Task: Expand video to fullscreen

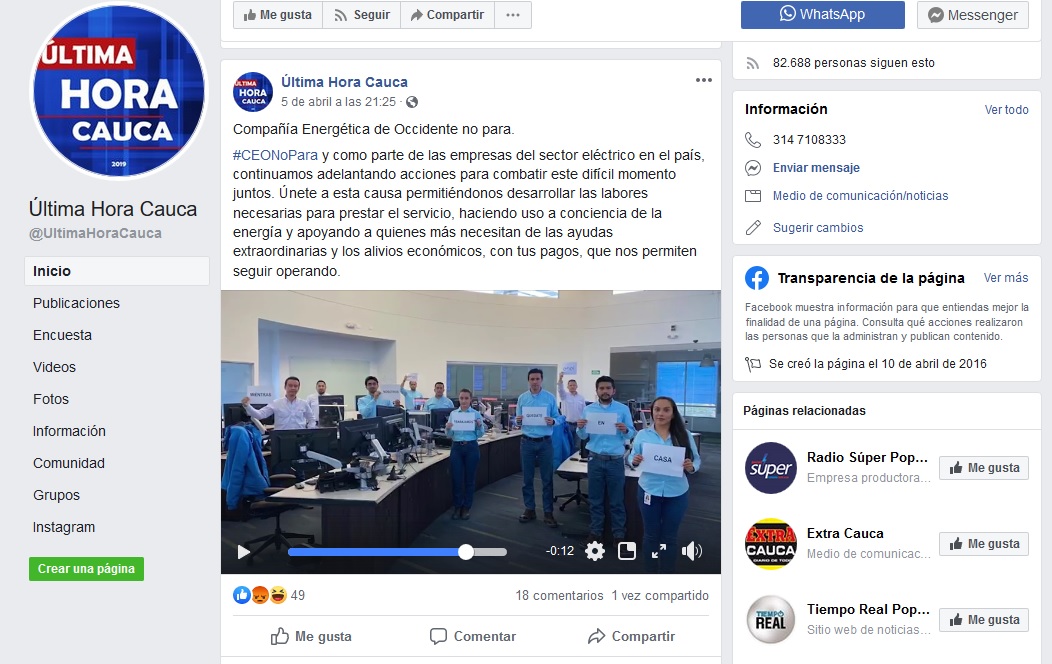Action: 659,551
